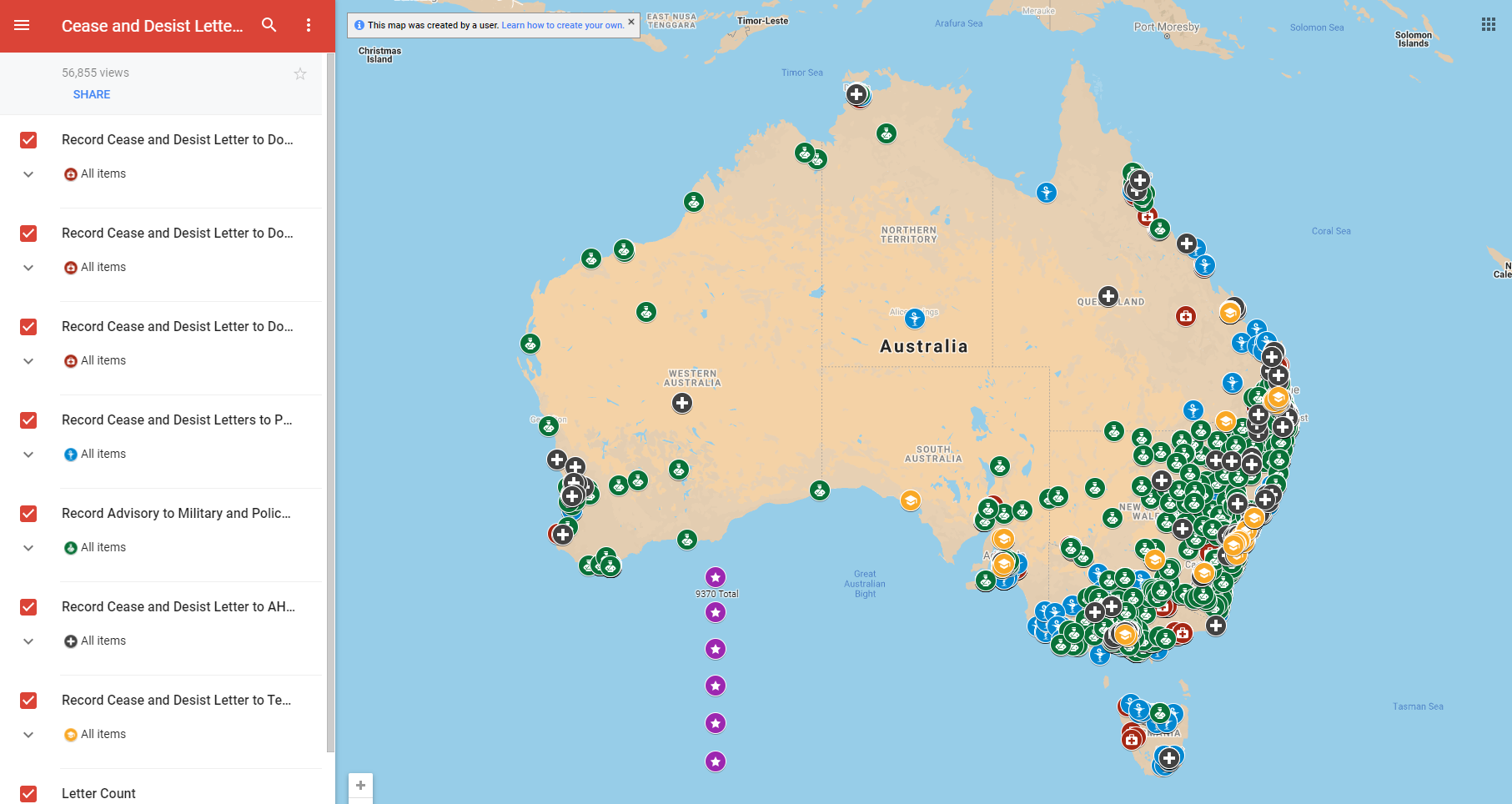1512x804 pixels.
Task: Click the search magnifier icon
Action: (x=269, y=25)
